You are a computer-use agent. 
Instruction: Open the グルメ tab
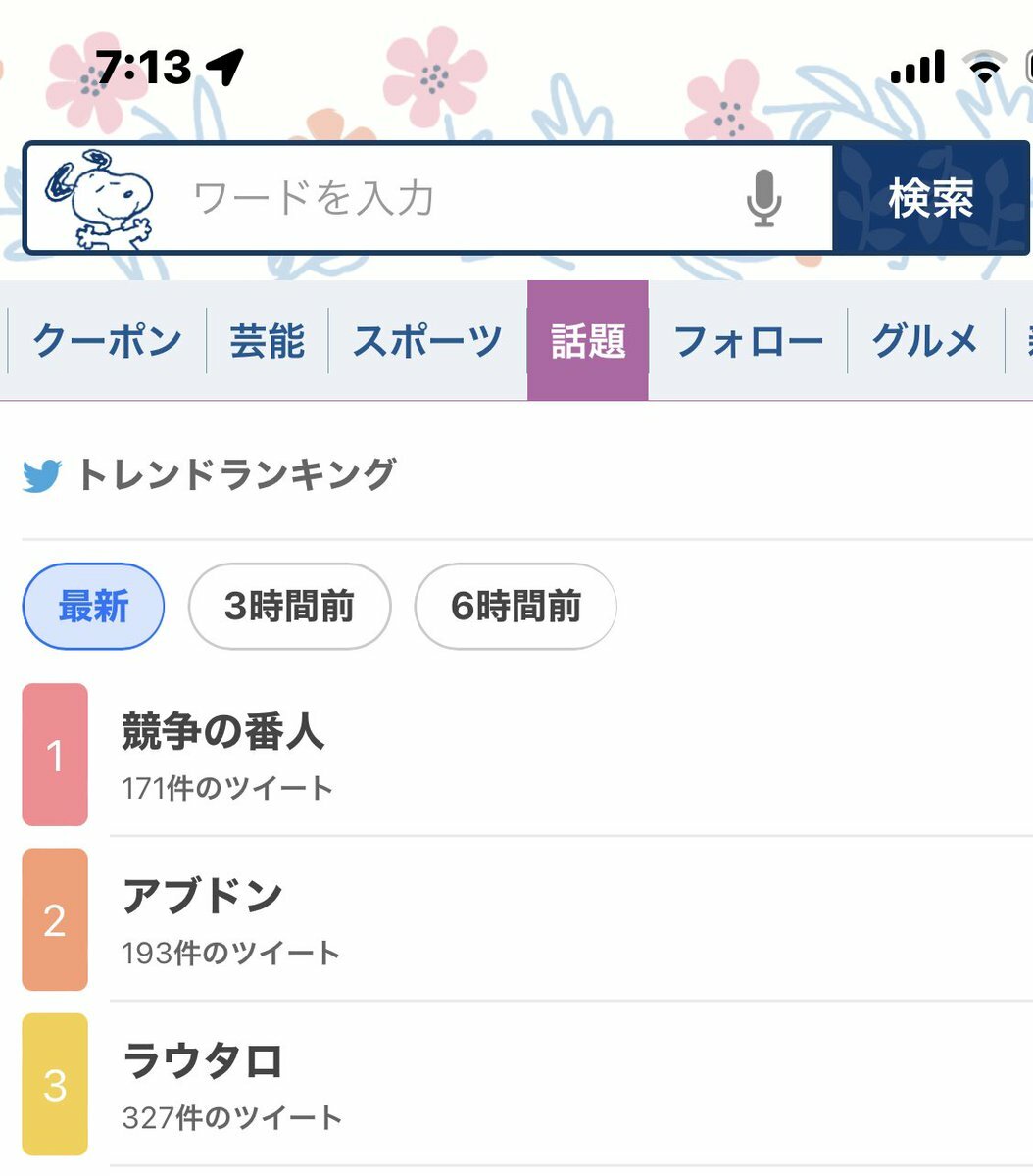925,341
